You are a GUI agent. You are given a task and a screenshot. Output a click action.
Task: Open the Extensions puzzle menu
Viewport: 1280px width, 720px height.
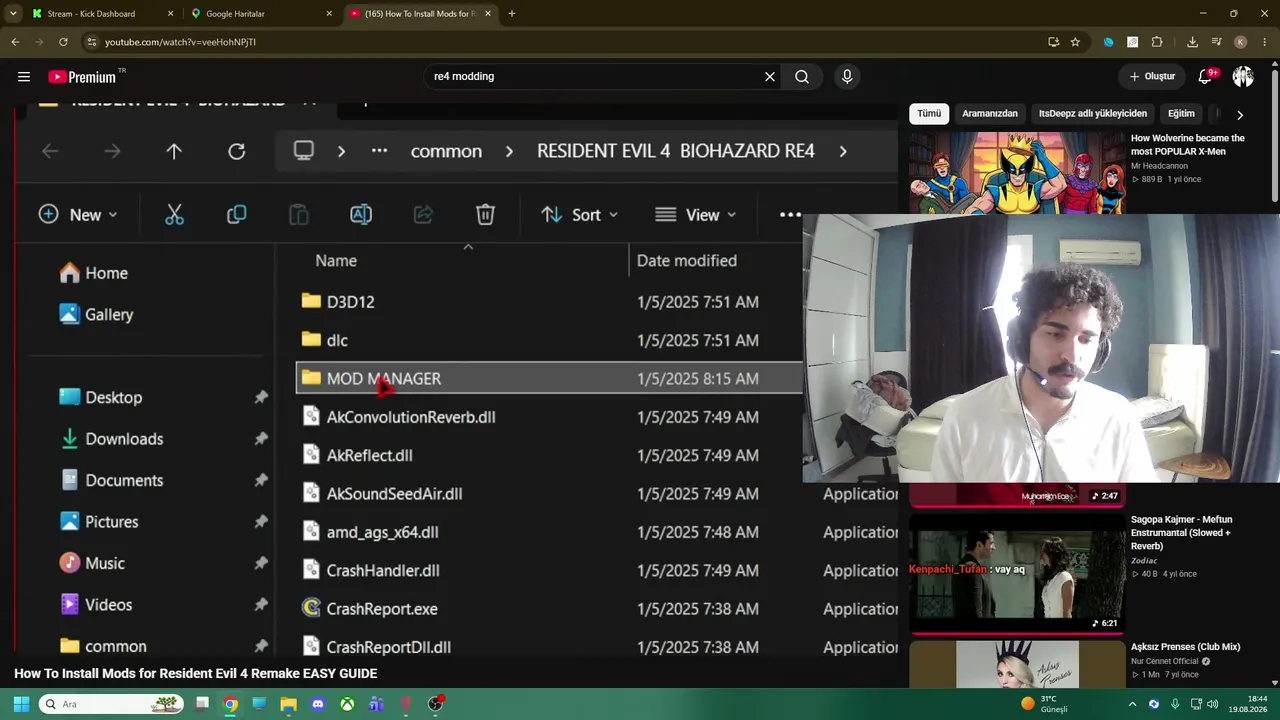pyautogui.click(x=1157, y=42)
